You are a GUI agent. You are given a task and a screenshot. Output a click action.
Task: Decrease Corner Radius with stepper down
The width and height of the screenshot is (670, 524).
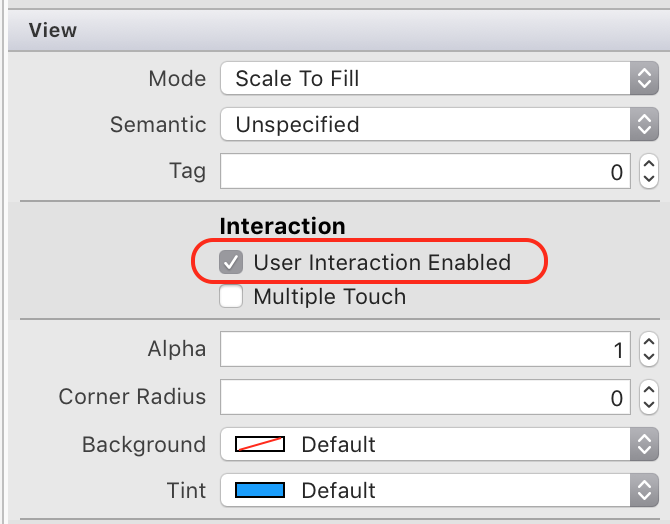point(648,404)
